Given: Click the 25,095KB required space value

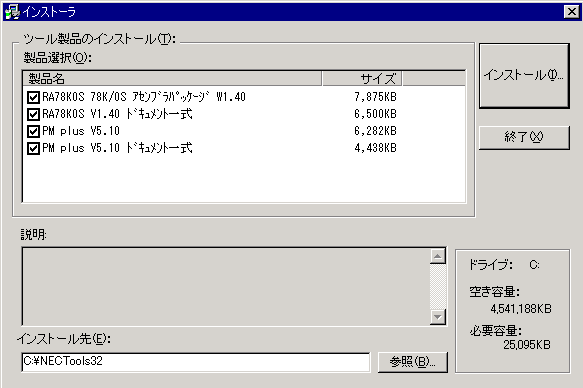Looking at the screenshot, I should point(527,345).
